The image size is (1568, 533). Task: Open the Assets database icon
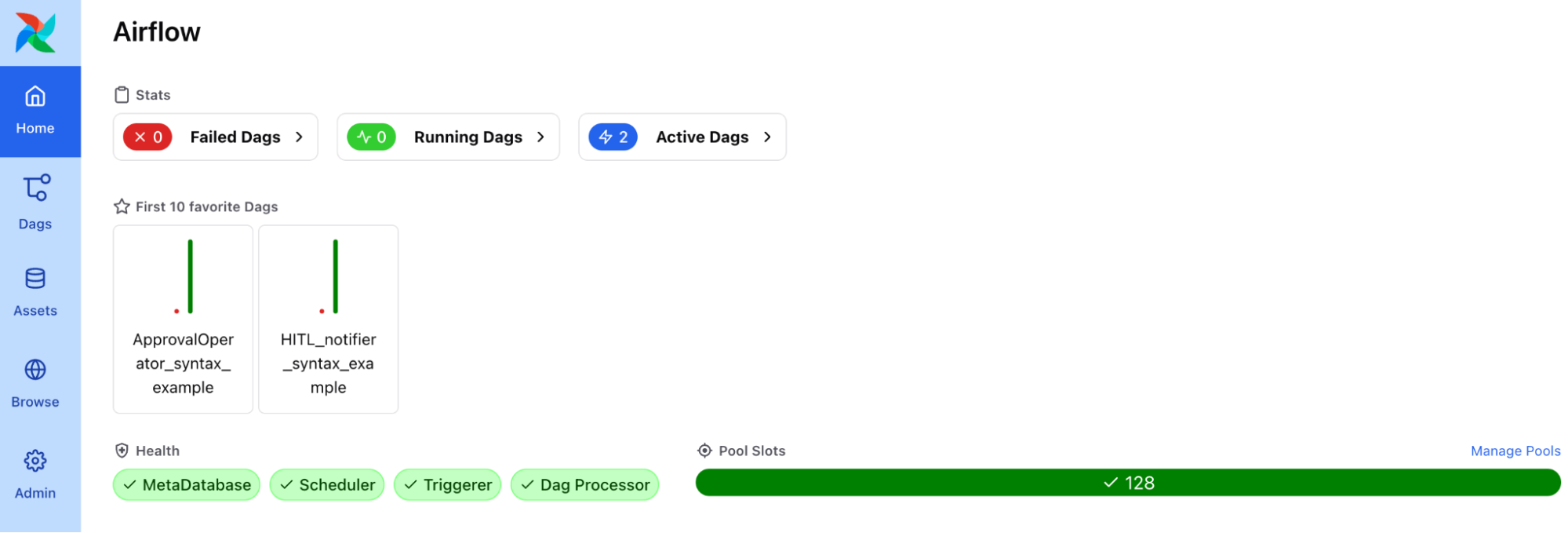35,279
